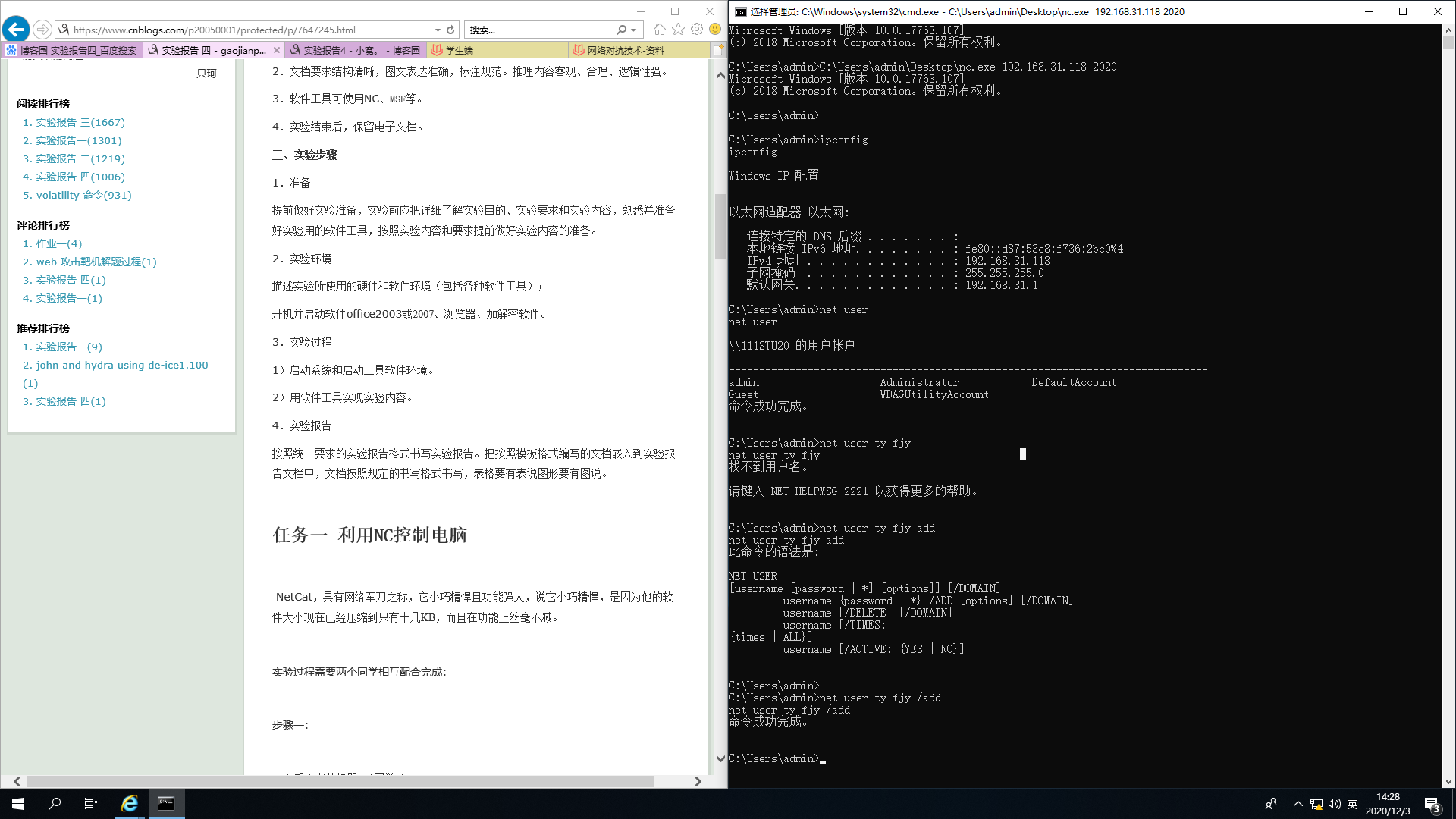Open a new browser tab

click(x=718, y=50)
